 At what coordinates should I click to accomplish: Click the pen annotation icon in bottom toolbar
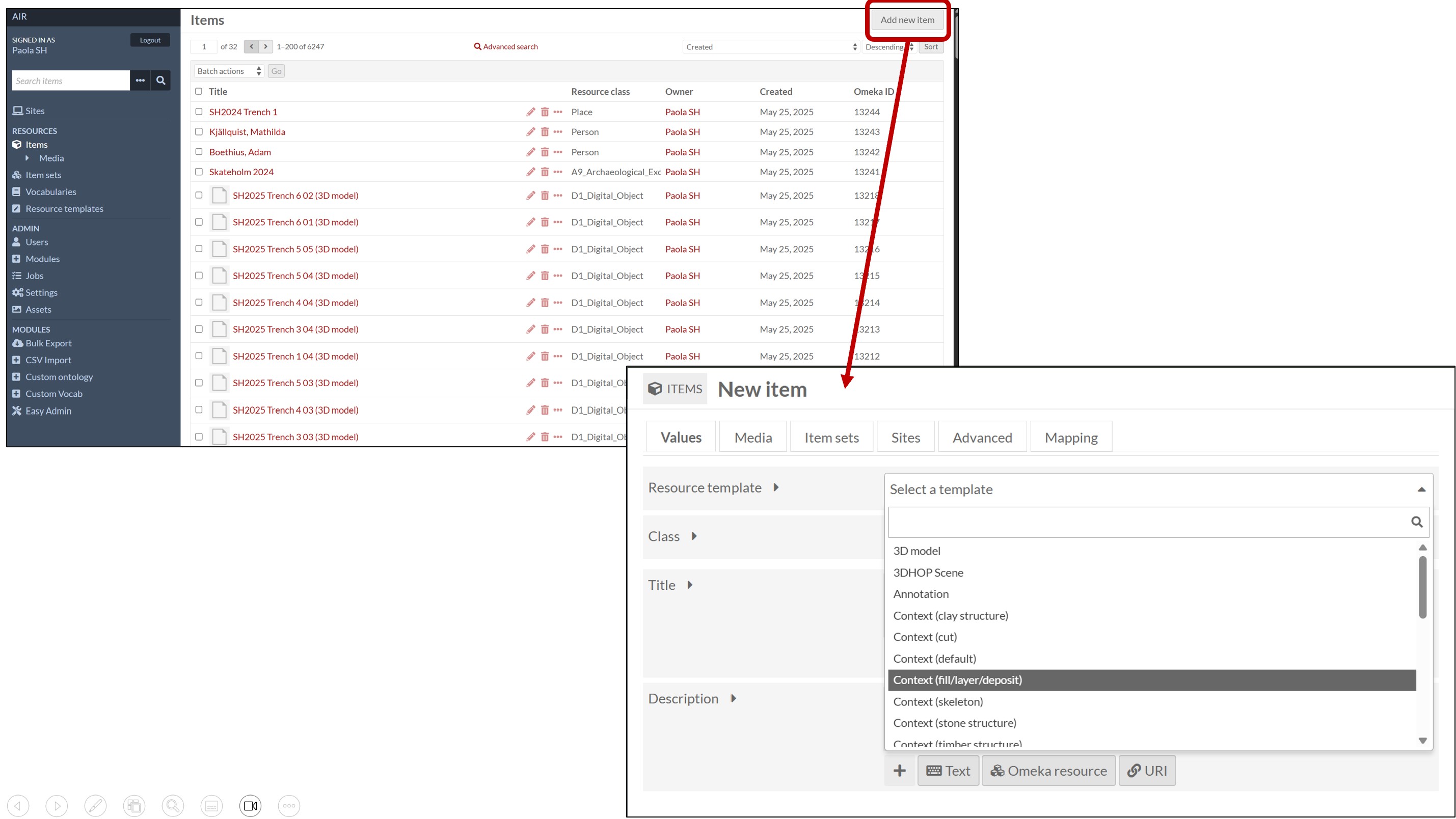pos(96,805)
